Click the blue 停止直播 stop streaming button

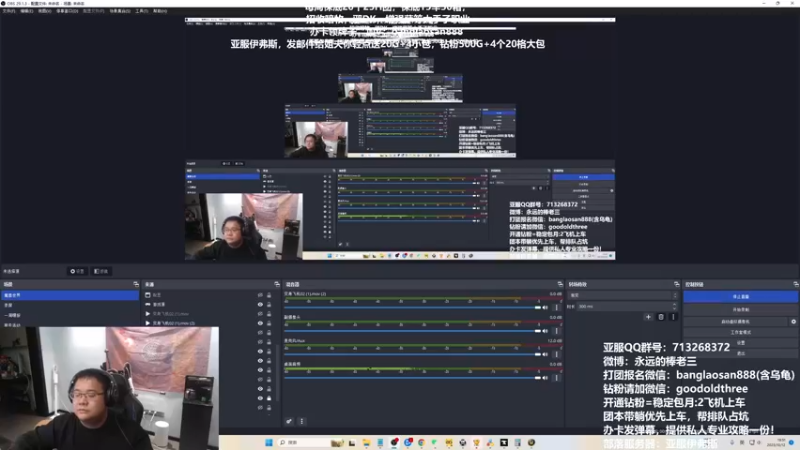pyautogui.click(x=740, y=296)
